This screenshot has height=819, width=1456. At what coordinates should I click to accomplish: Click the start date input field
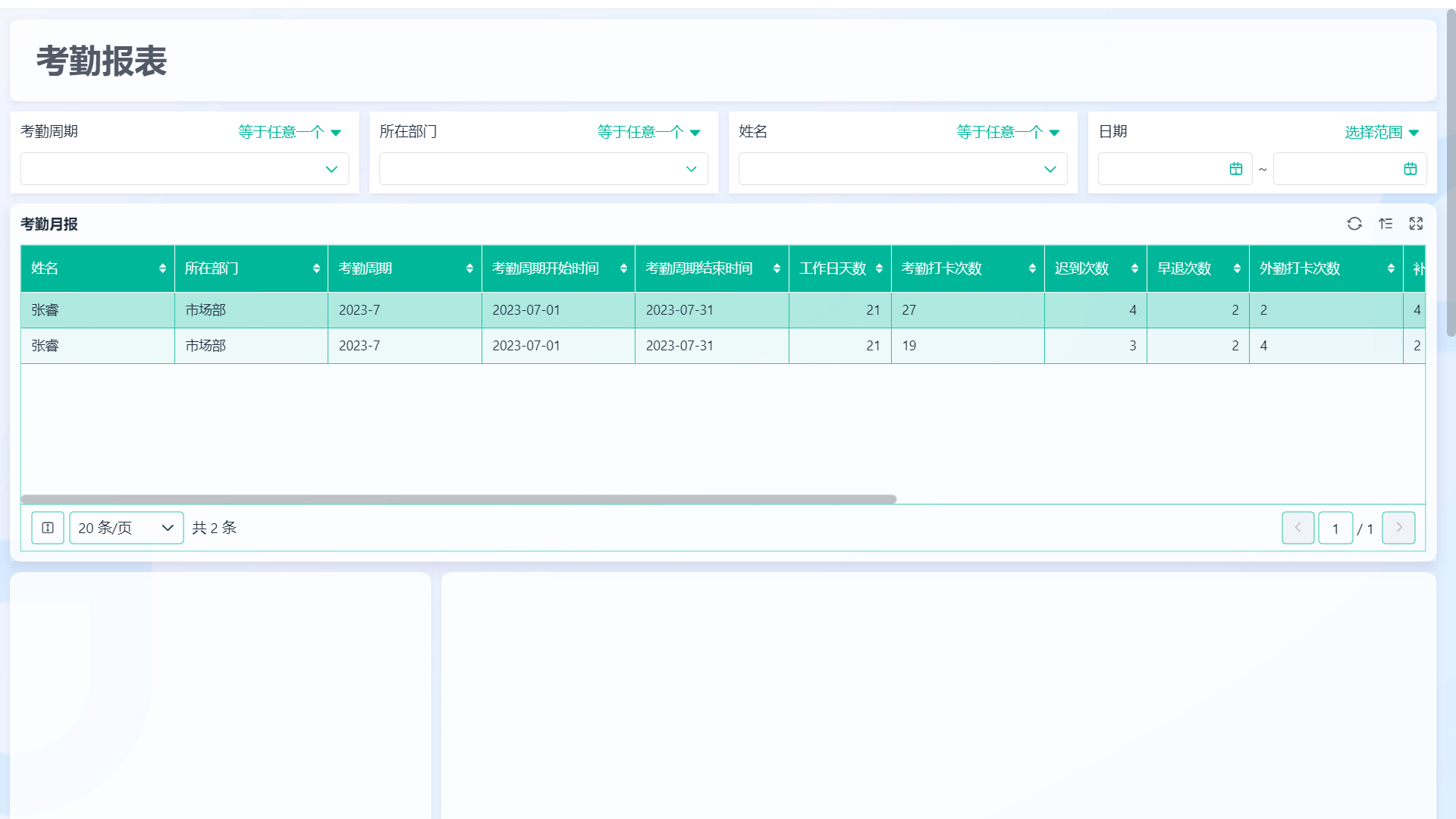click(1175, 169)
